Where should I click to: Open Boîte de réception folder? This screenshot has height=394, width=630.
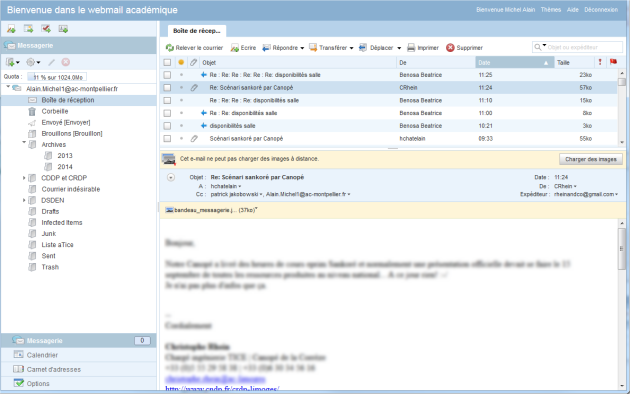click(68, 100)
